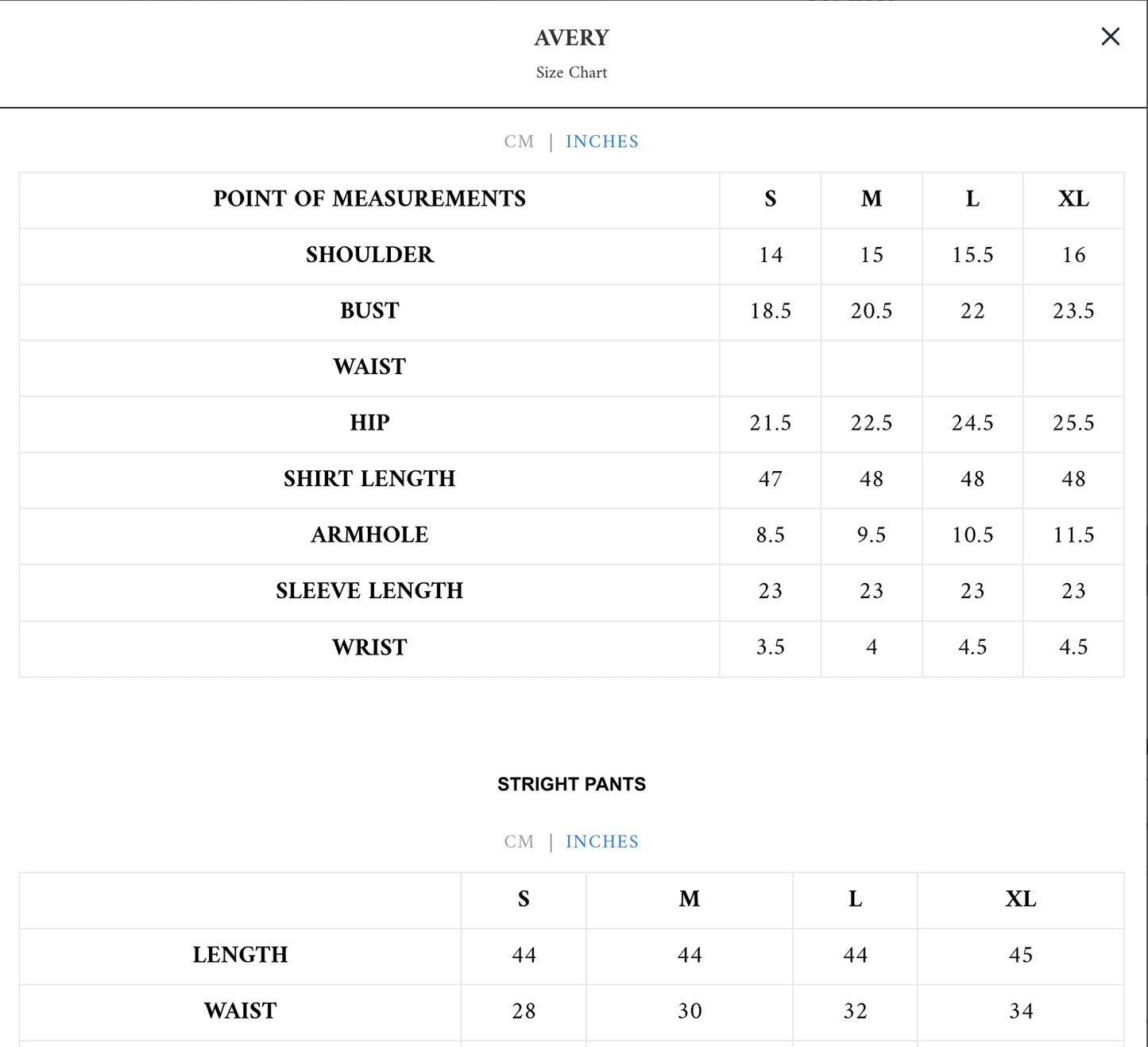Click the pants waist value 34 cell
1148x1047 pixels.
[1021, 1011]
